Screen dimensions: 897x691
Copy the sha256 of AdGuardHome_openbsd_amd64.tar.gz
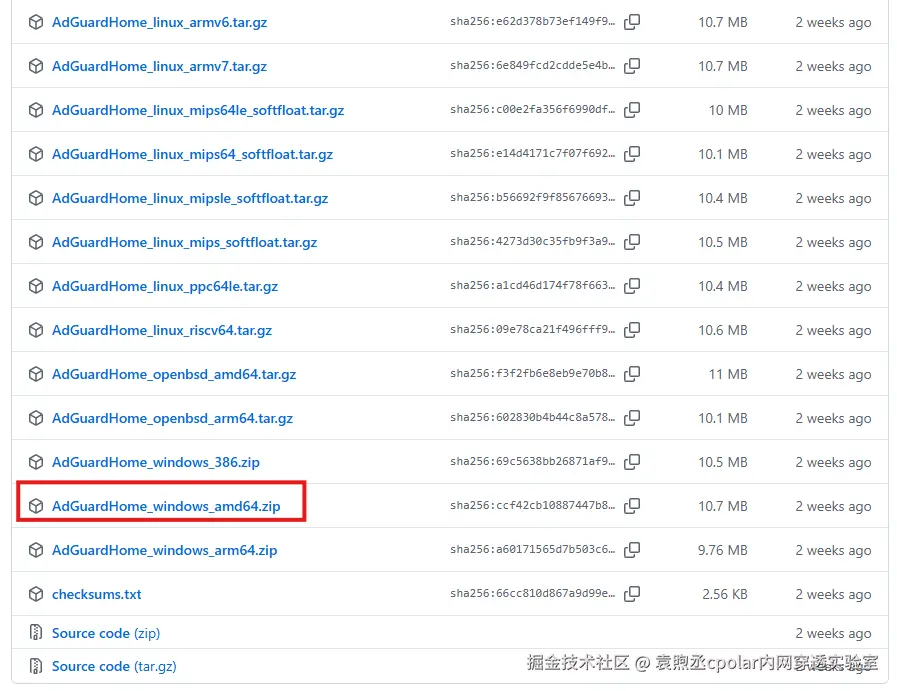[x=632, y=374]
